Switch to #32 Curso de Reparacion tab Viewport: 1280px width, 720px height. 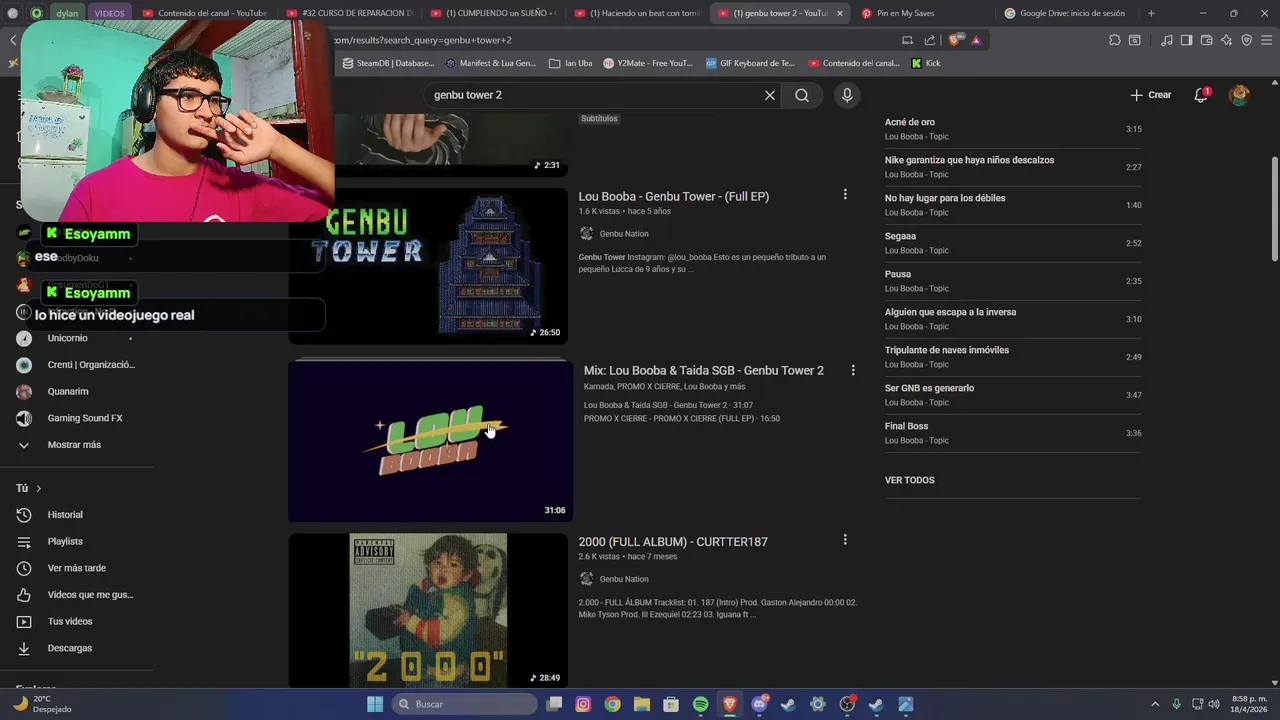pos(350,13)
